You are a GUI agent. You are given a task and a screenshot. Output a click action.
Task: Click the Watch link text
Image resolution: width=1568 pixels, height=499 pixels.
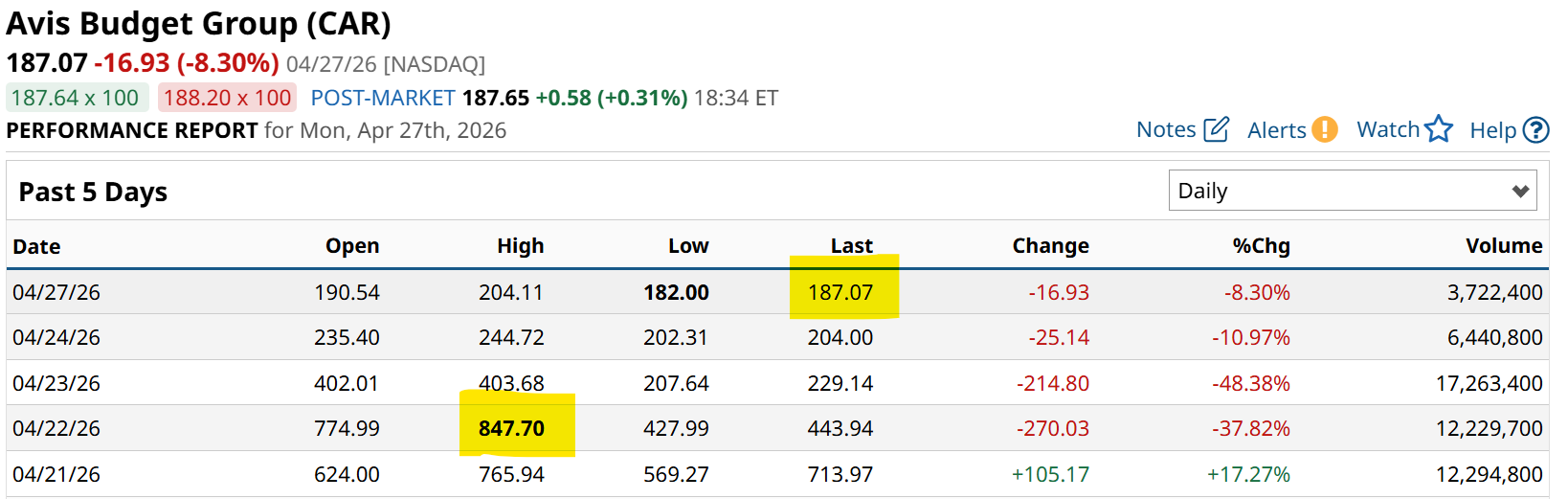(1388, 129)
